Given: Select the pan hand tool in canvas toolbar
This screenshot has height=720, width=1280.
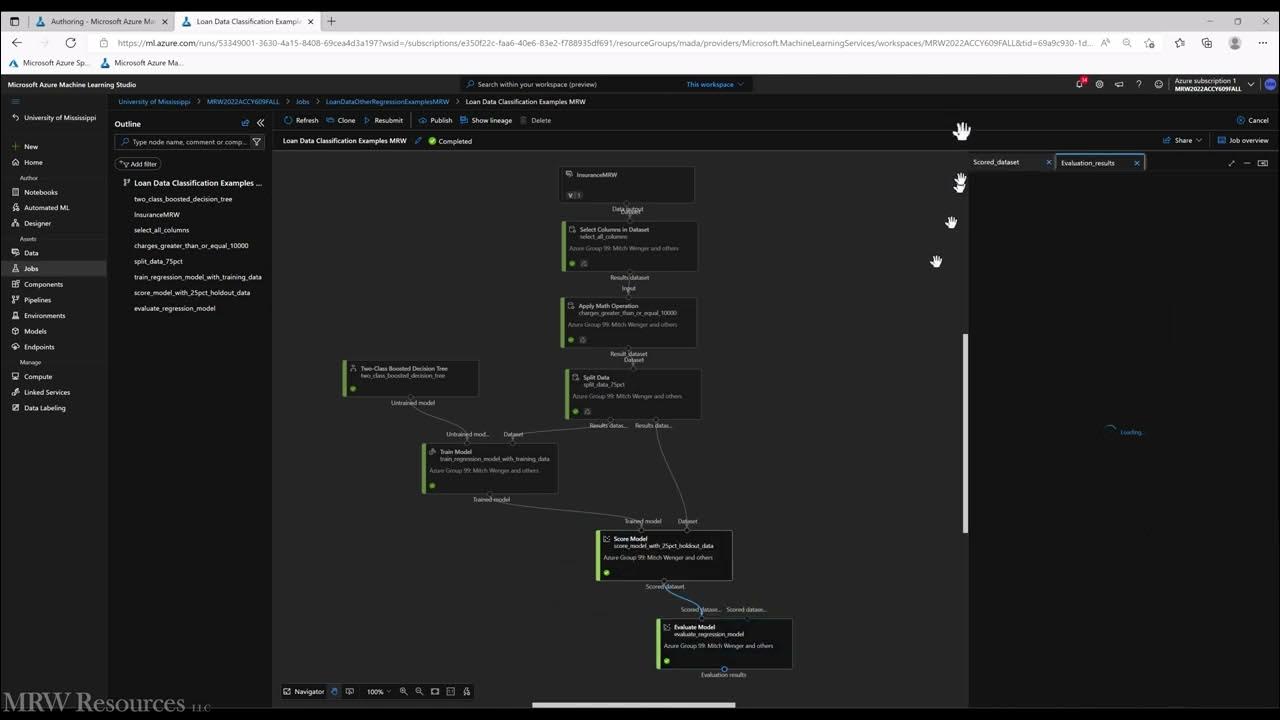Looking at the screenshot, I should click(x=335, y=691).
